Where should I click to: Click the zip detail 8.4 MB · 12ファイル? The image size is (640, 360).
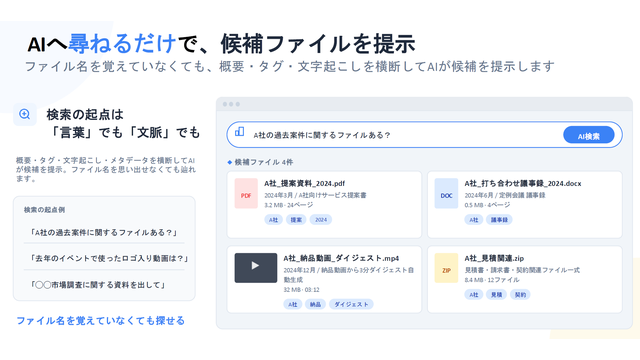(492, 280)
